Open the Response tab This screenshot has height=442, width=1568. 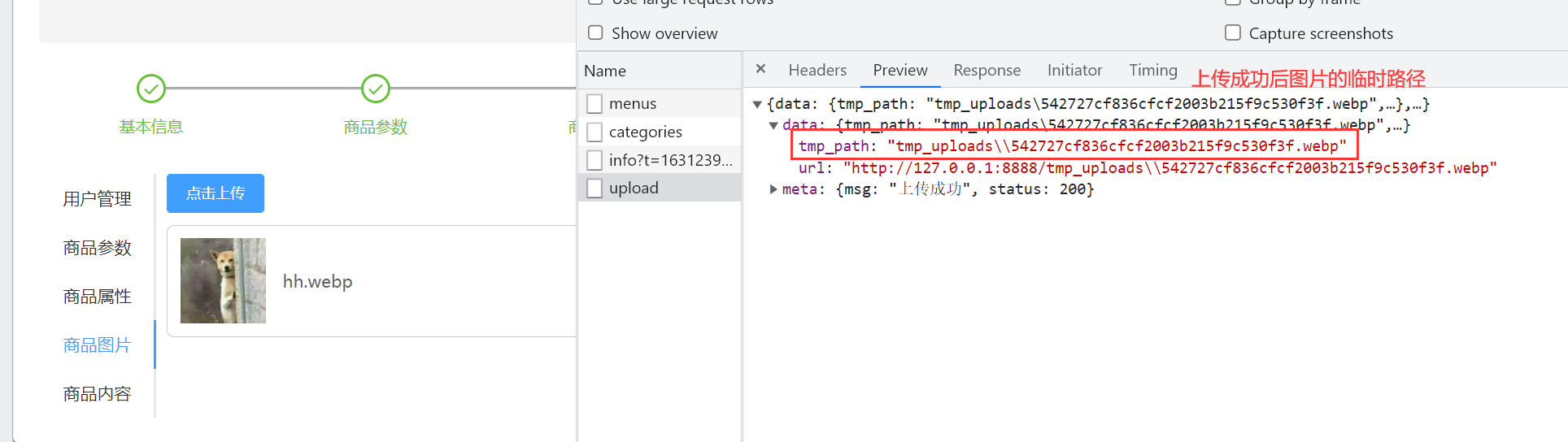coord(987,71)
